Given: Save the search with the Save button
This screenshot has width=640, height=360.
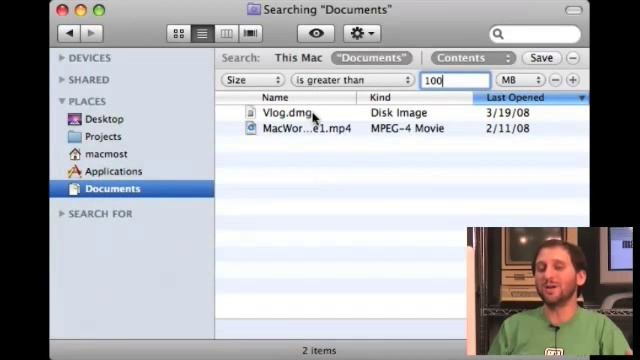Looking at the screenshot, I should (x=542, y=58).
